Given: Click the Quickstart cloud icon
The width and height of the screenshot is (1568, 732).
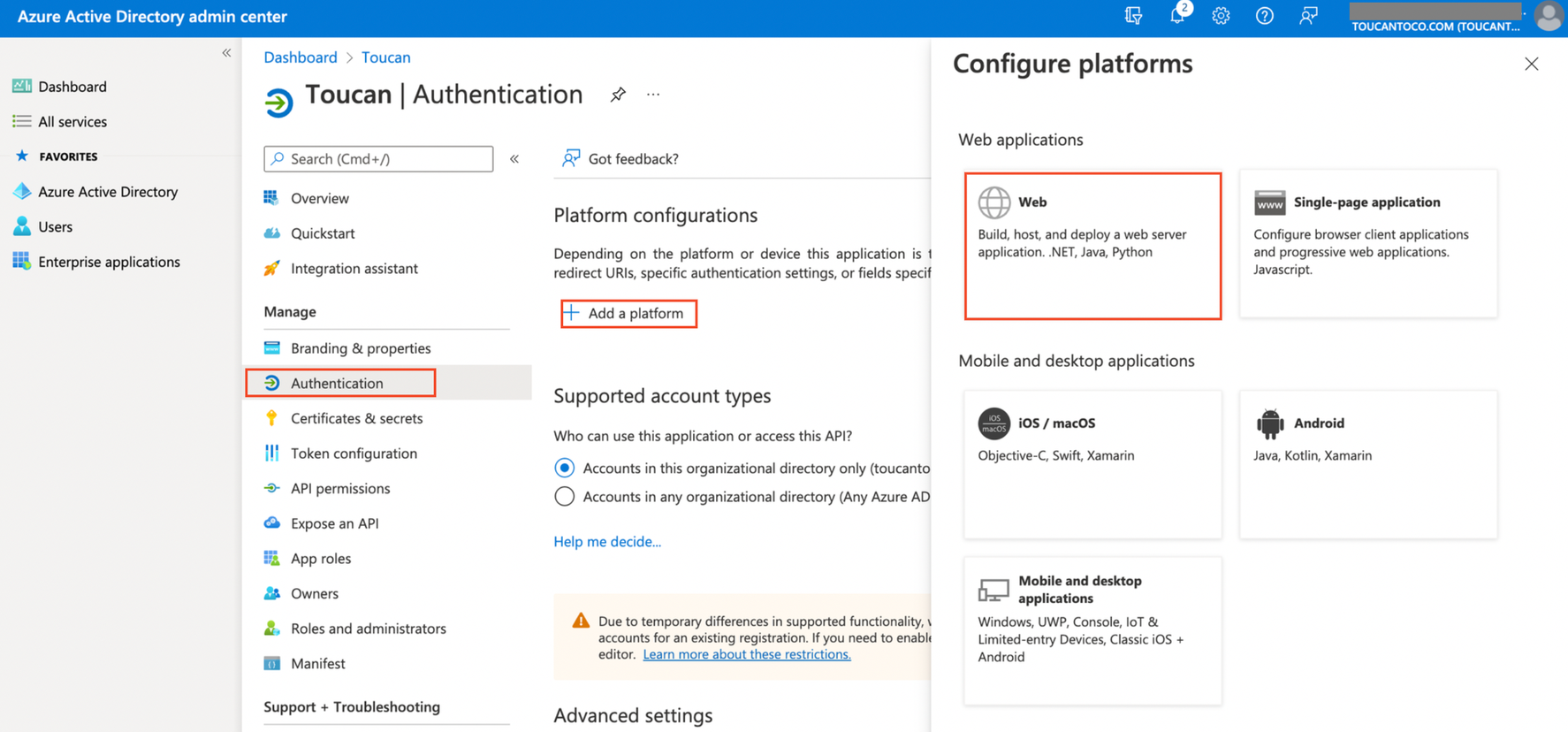Looking at the screenshot, I should (x=271, y=233).
